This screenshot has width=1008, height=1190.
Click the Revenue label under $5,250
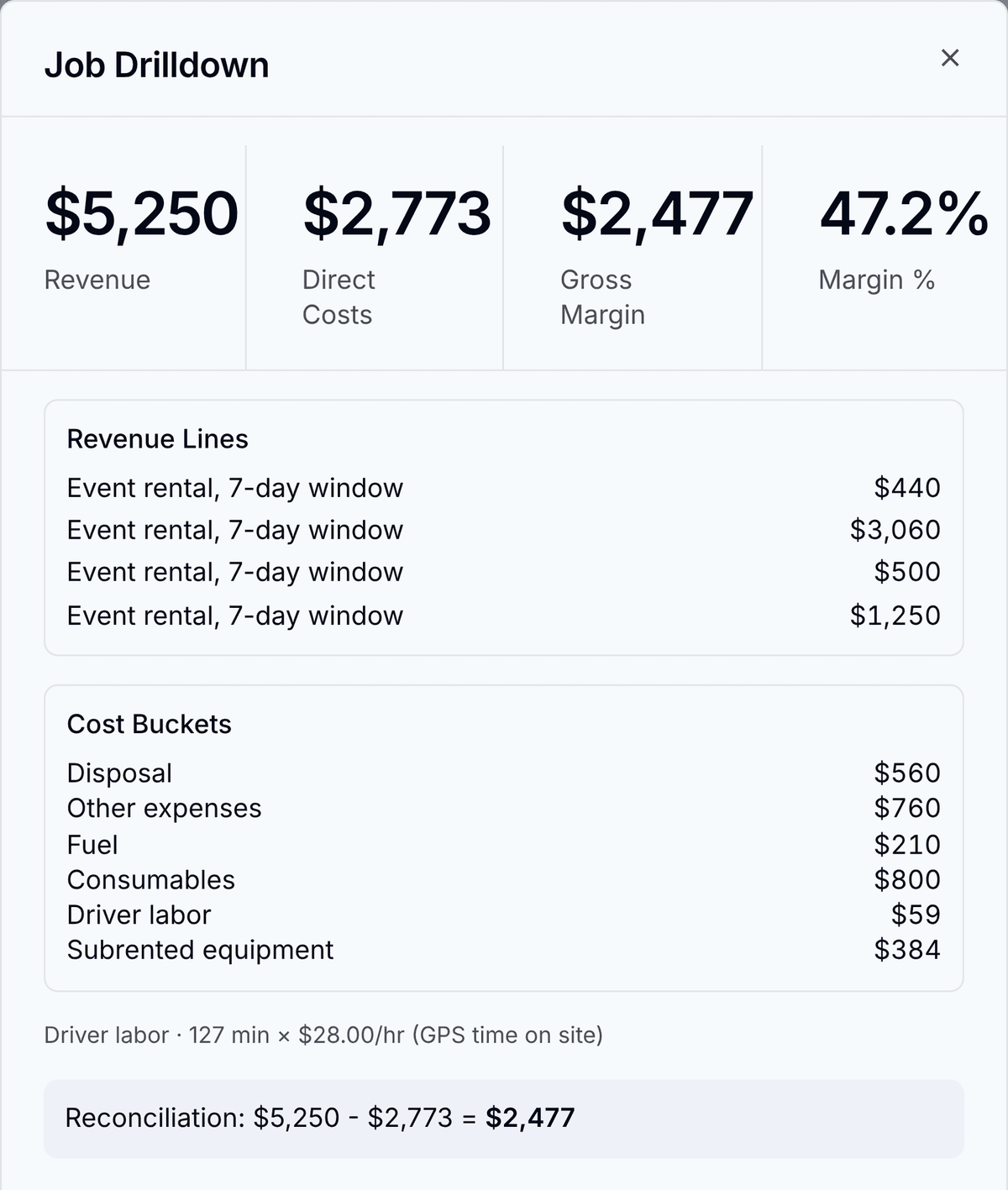pyautogui.click(x=97, y=280)
